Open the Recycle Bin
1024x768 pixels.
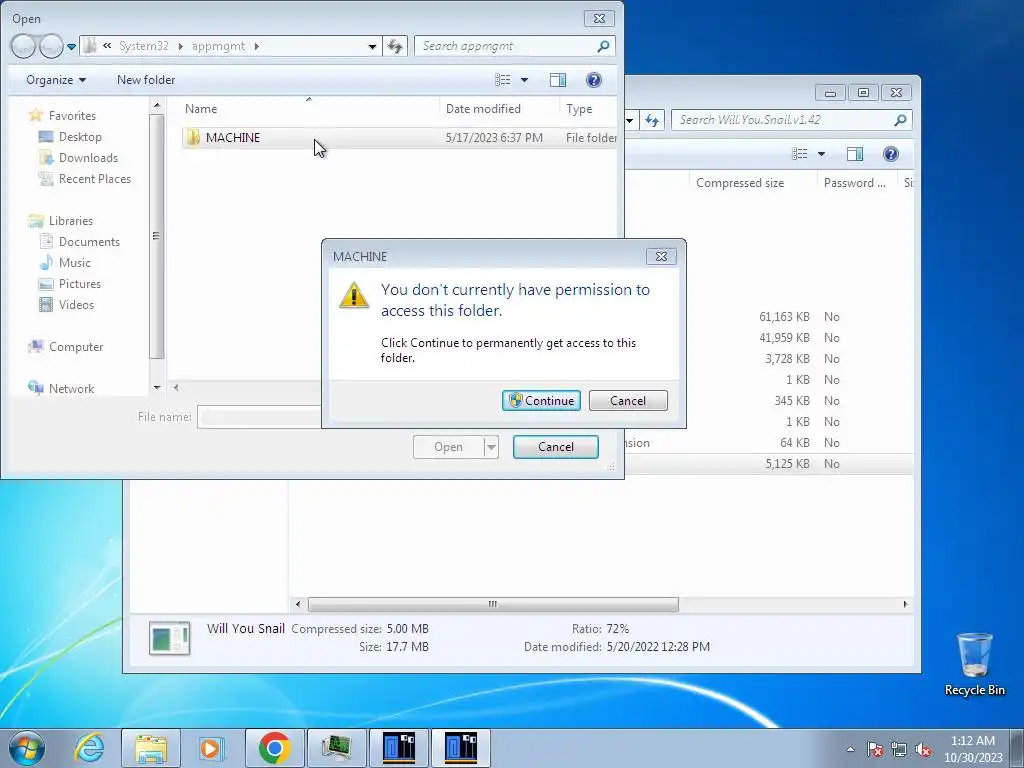(974, 664)
